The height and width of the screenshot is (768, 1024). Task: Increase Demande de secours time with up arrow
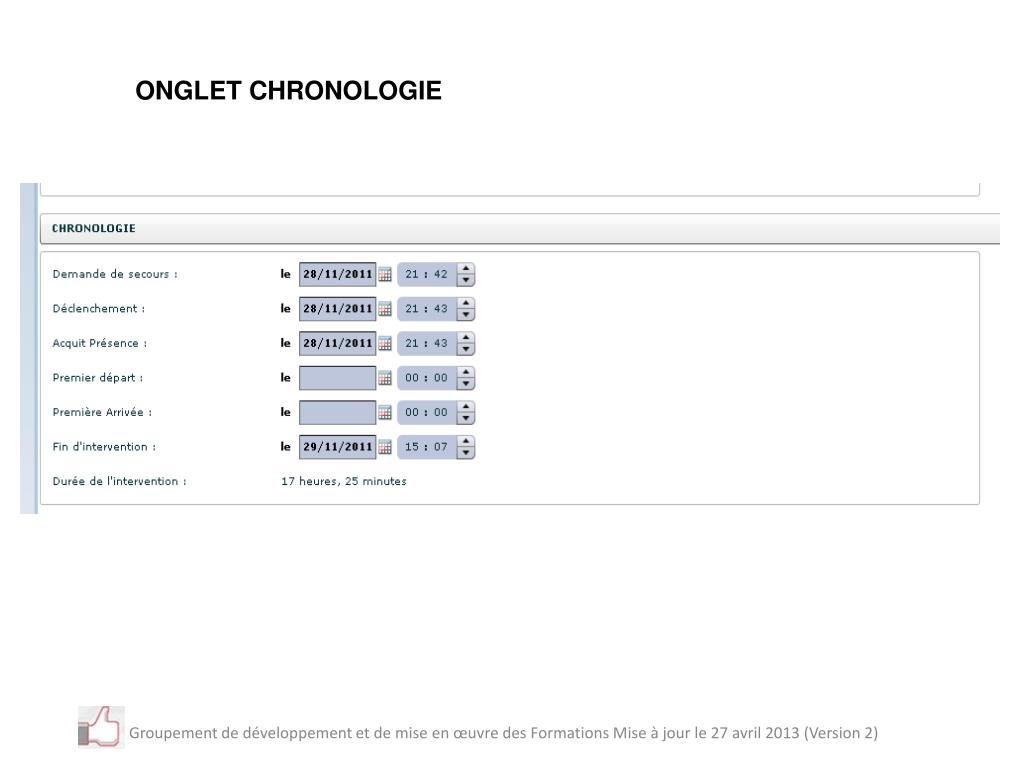(466, 268)
